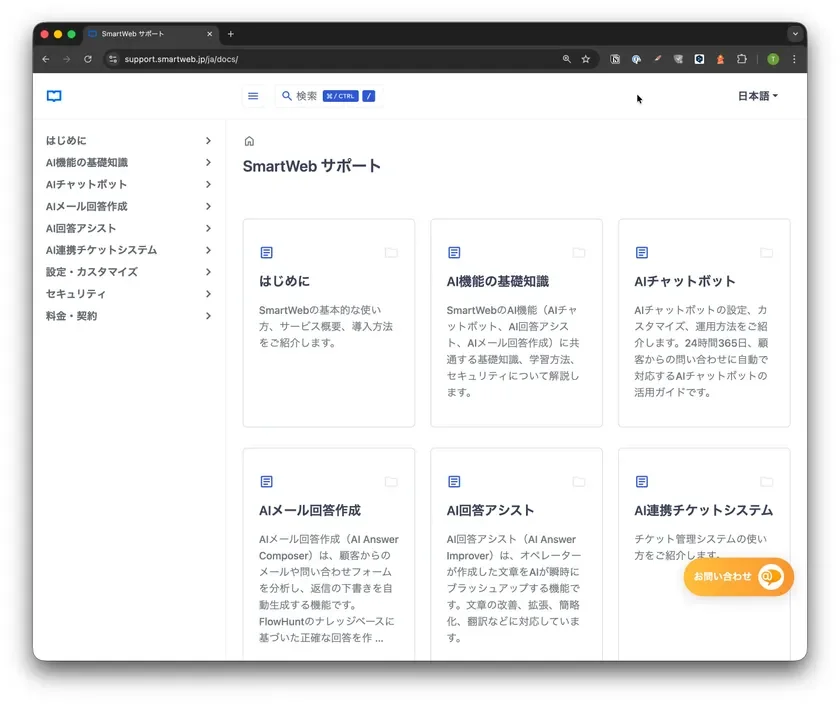Click the お問い合わせ contact button
This screenshot has width=840, height=704.
coord(737,577)
